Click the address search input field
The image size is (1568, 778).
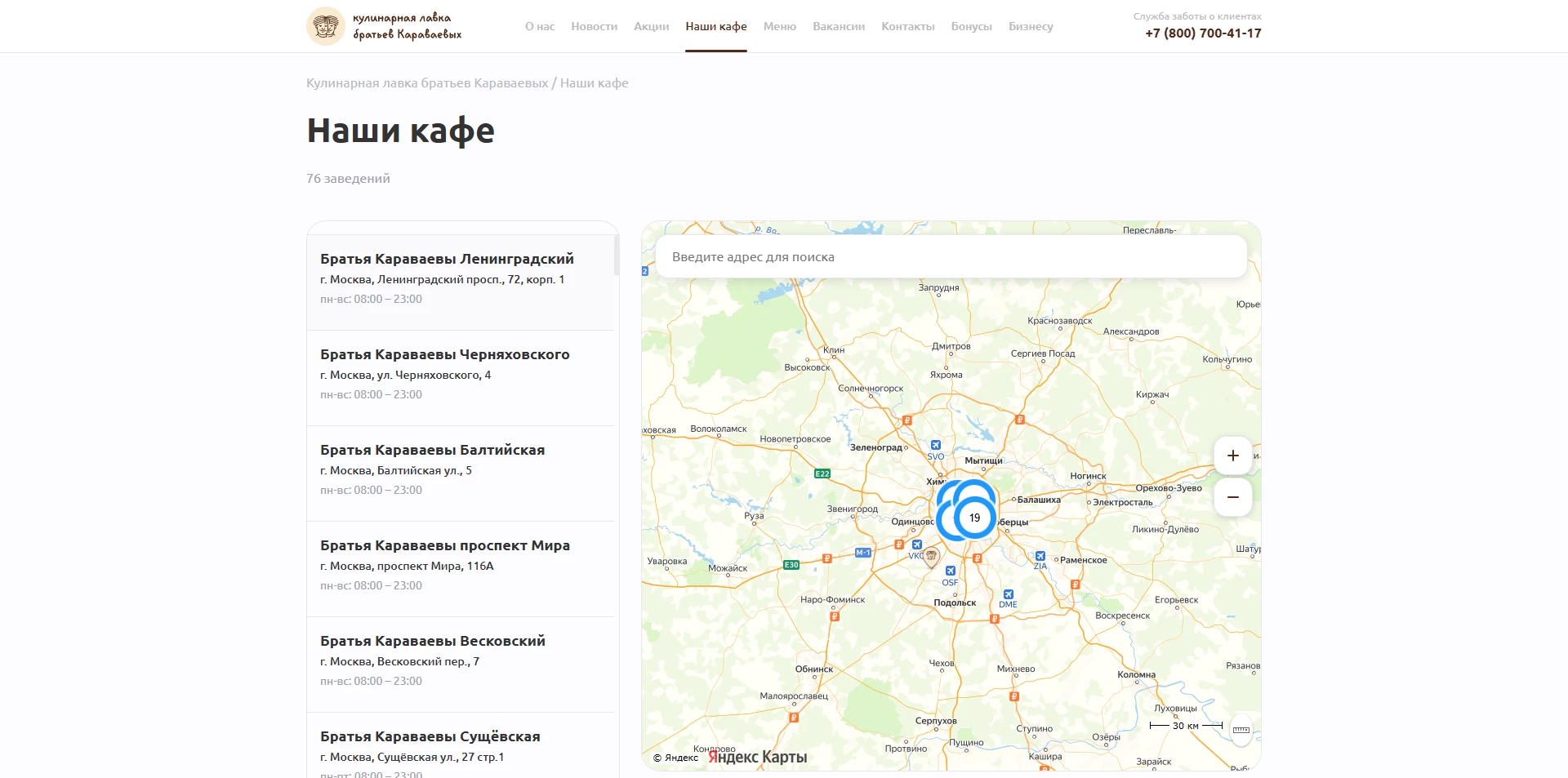click(951, 256)
